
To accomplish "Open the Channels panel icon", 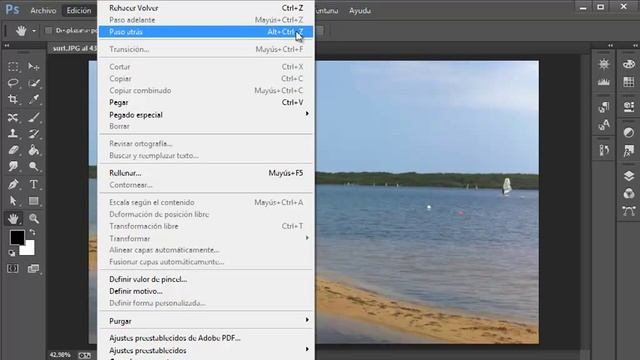I will (629, 193).
